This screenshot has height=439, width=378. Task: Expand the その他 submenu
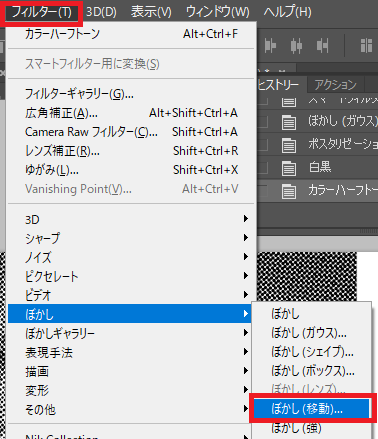pos(131,409)
